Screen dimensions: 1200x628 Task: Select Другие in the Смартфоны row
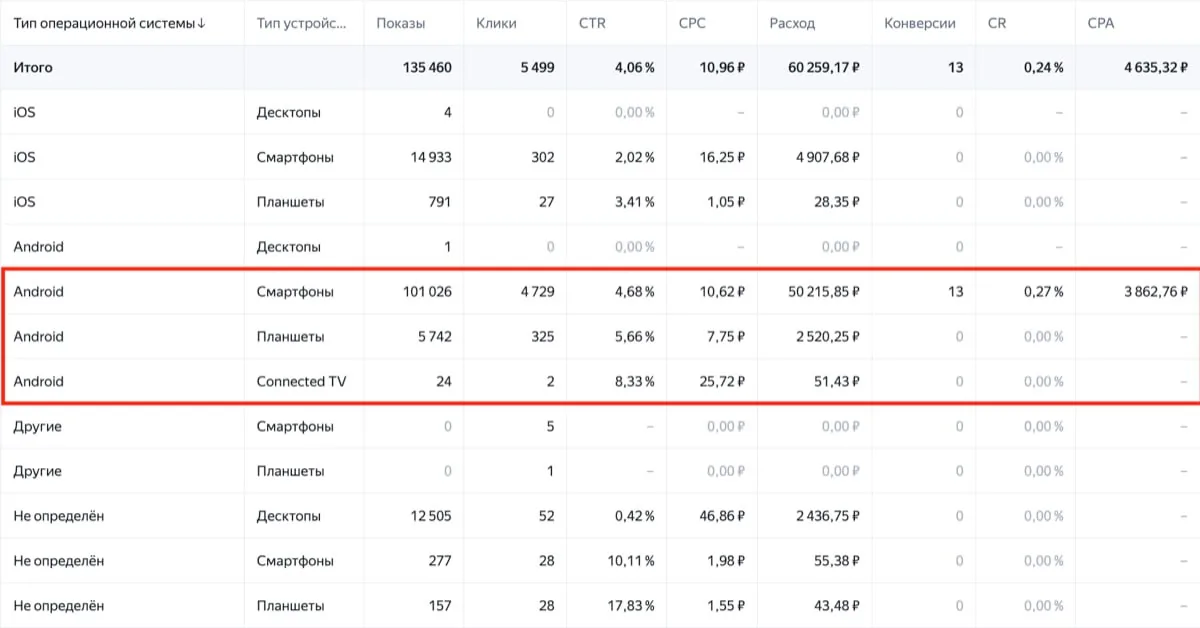coord(37,427)
